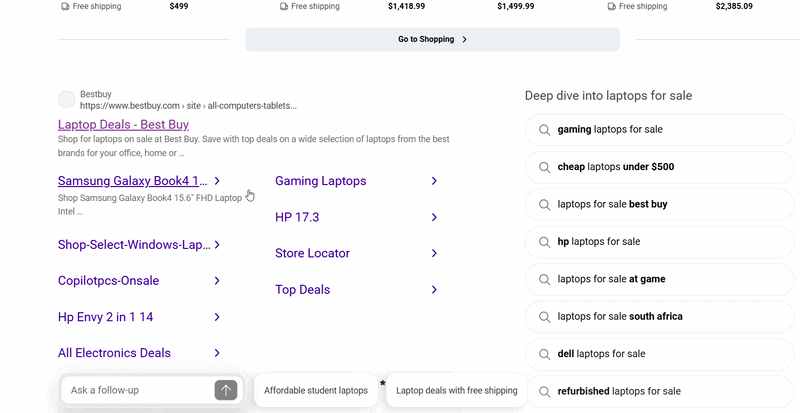Open Shop-Select-Windows-Lap… sitelink

point(134,245)
